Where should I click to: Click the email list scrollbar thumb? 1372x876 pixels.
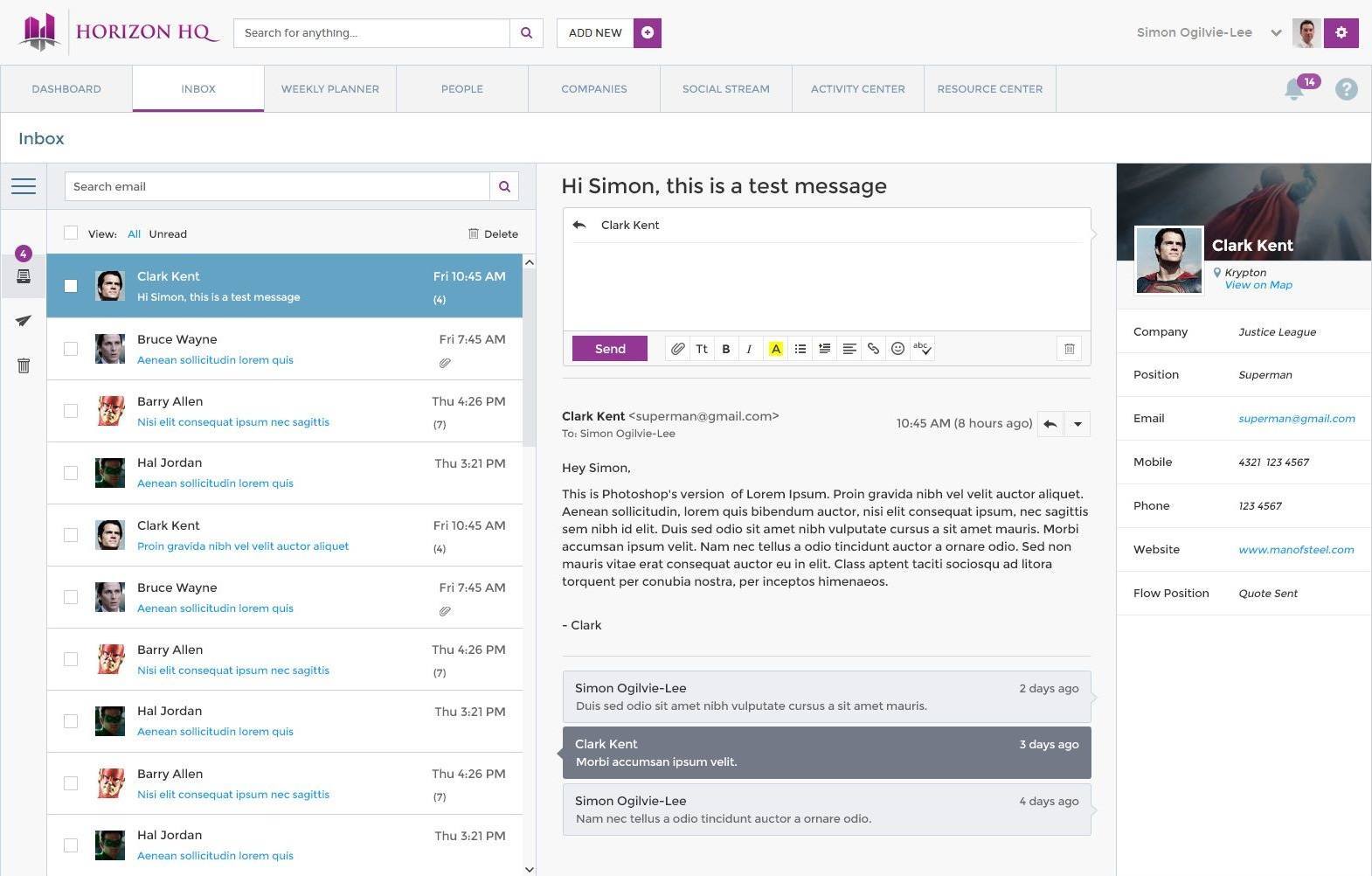[529, 358]
